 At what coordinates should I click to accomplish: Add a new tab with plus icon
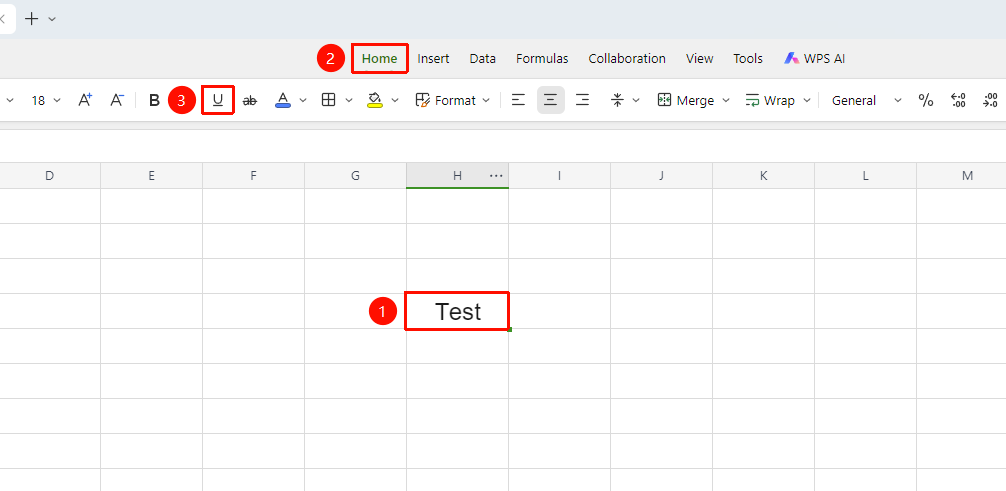[x=31, y=19]
